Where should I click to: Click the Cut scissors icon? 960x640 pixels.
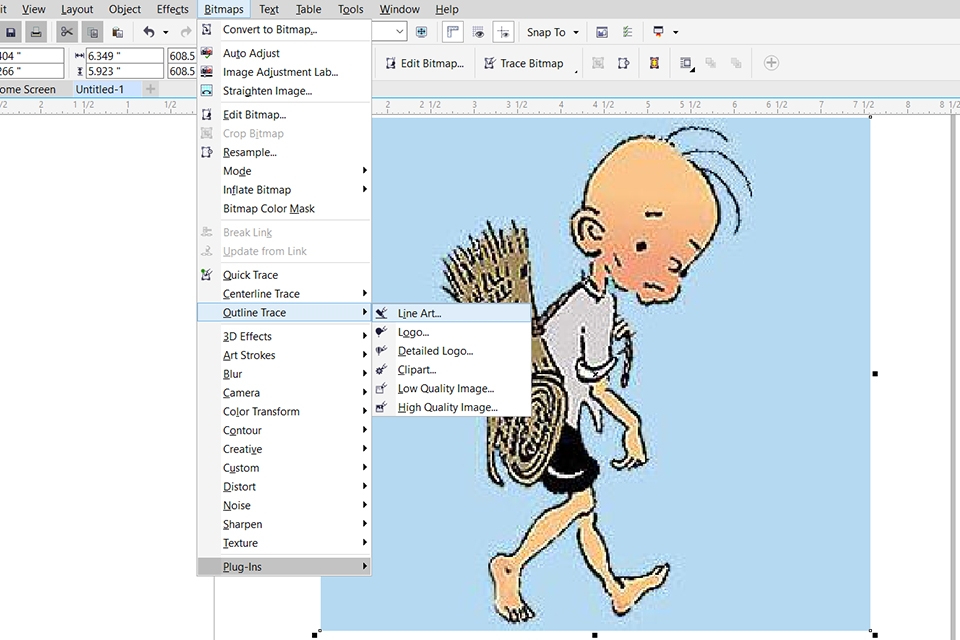tap(66, 31)
